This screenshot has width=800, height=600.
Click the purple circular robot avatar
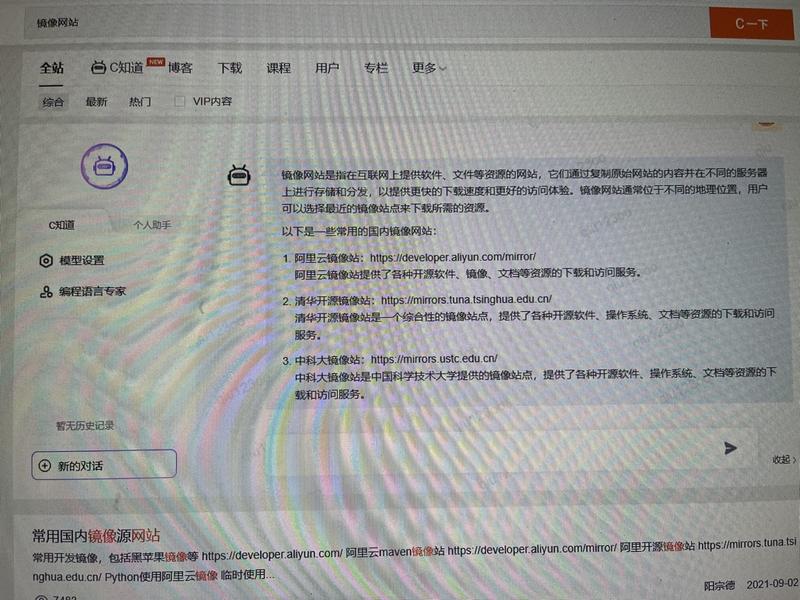pos(104,166)
